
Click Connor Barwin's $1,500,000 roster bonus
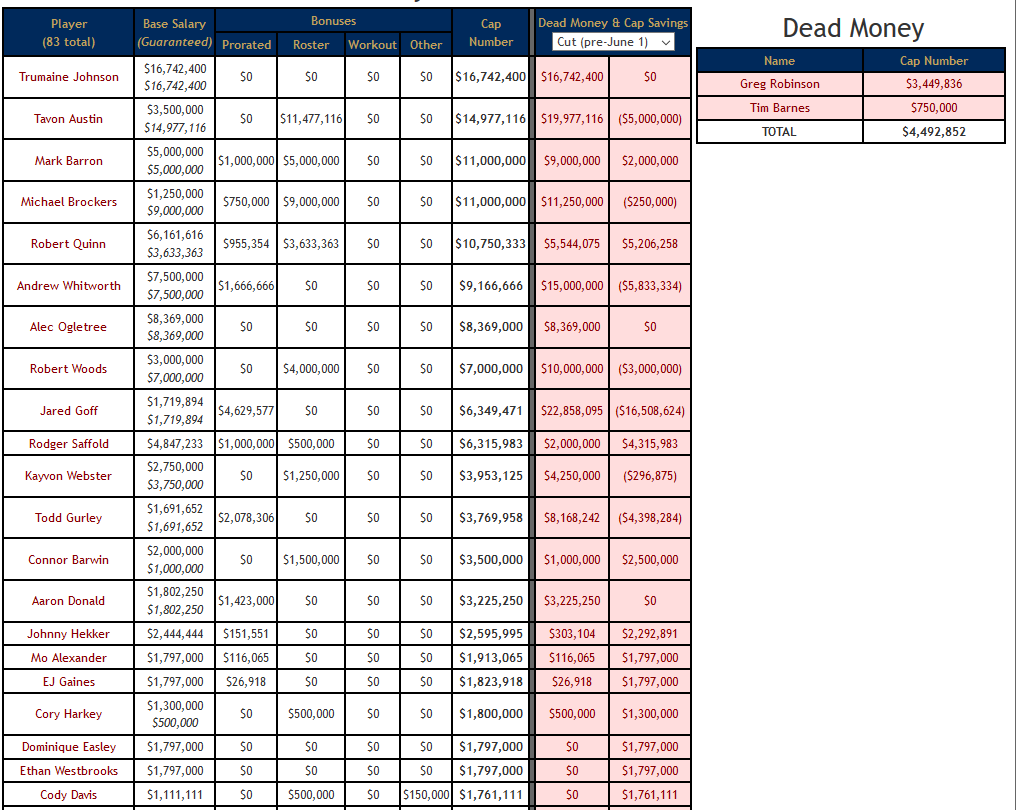pos(311,560)
